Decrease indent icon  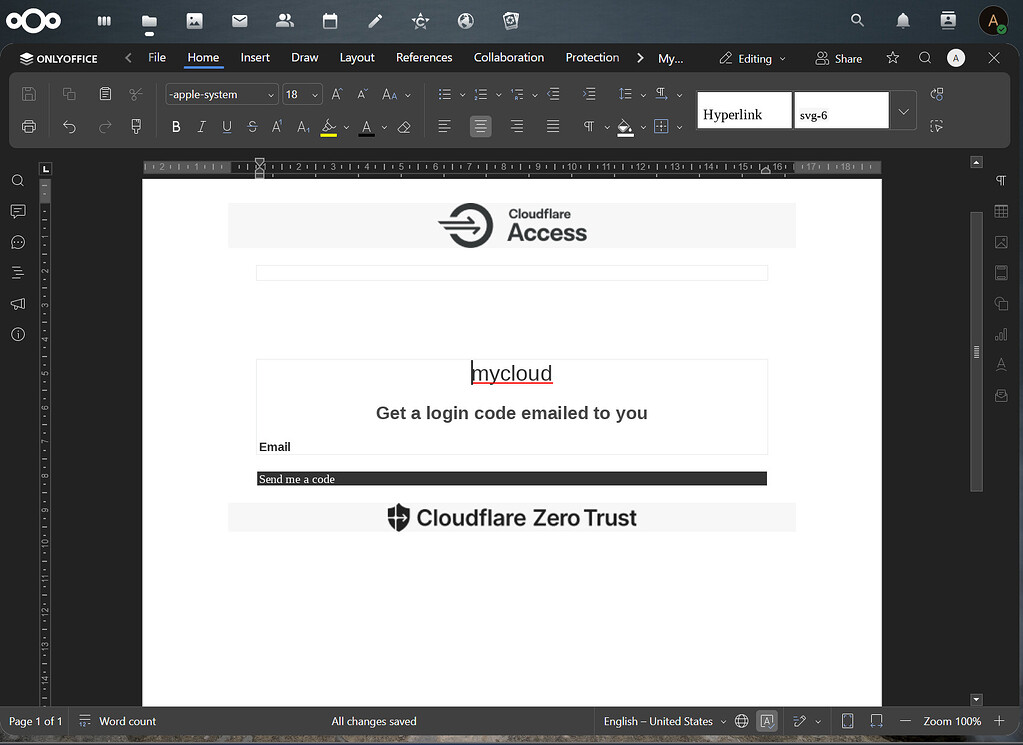(x=553, y=94)
